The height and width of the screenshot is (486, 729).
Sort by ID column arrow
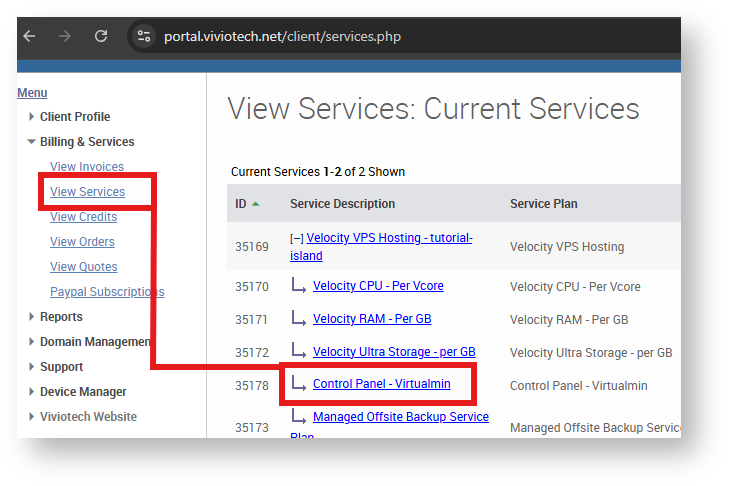(x=256, y=204)
